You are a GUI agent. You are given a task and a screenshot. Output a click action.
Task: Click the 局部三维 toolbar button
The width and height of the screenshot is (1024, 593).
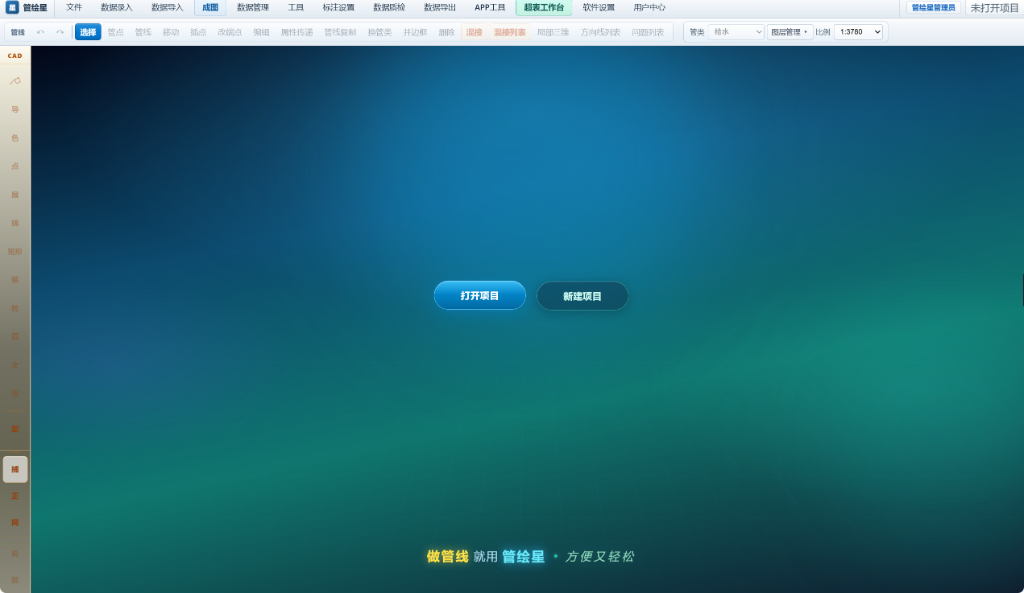pyautogui.click(x=552, y=32)
